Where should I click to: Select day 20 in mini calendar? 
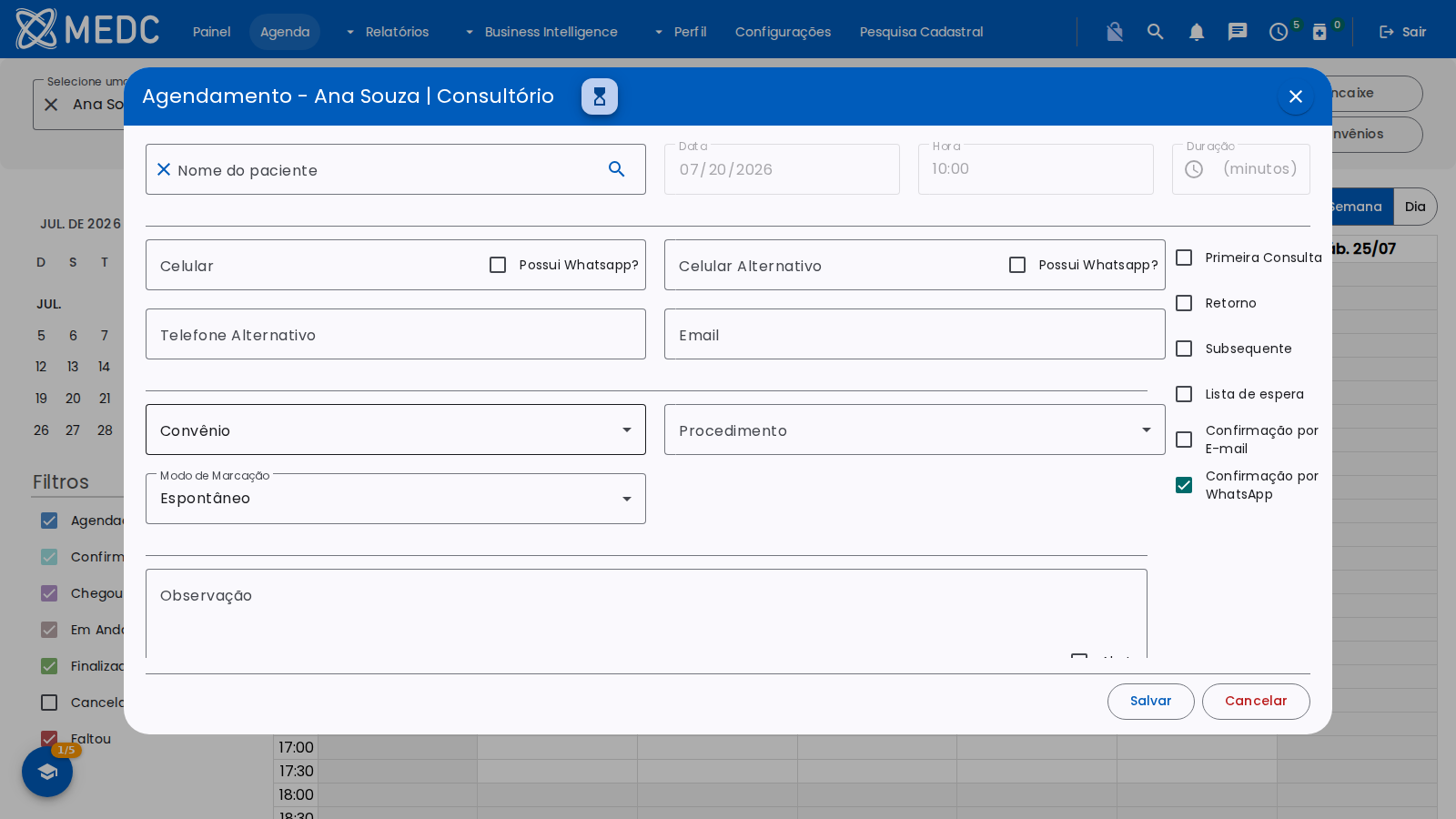73,399
